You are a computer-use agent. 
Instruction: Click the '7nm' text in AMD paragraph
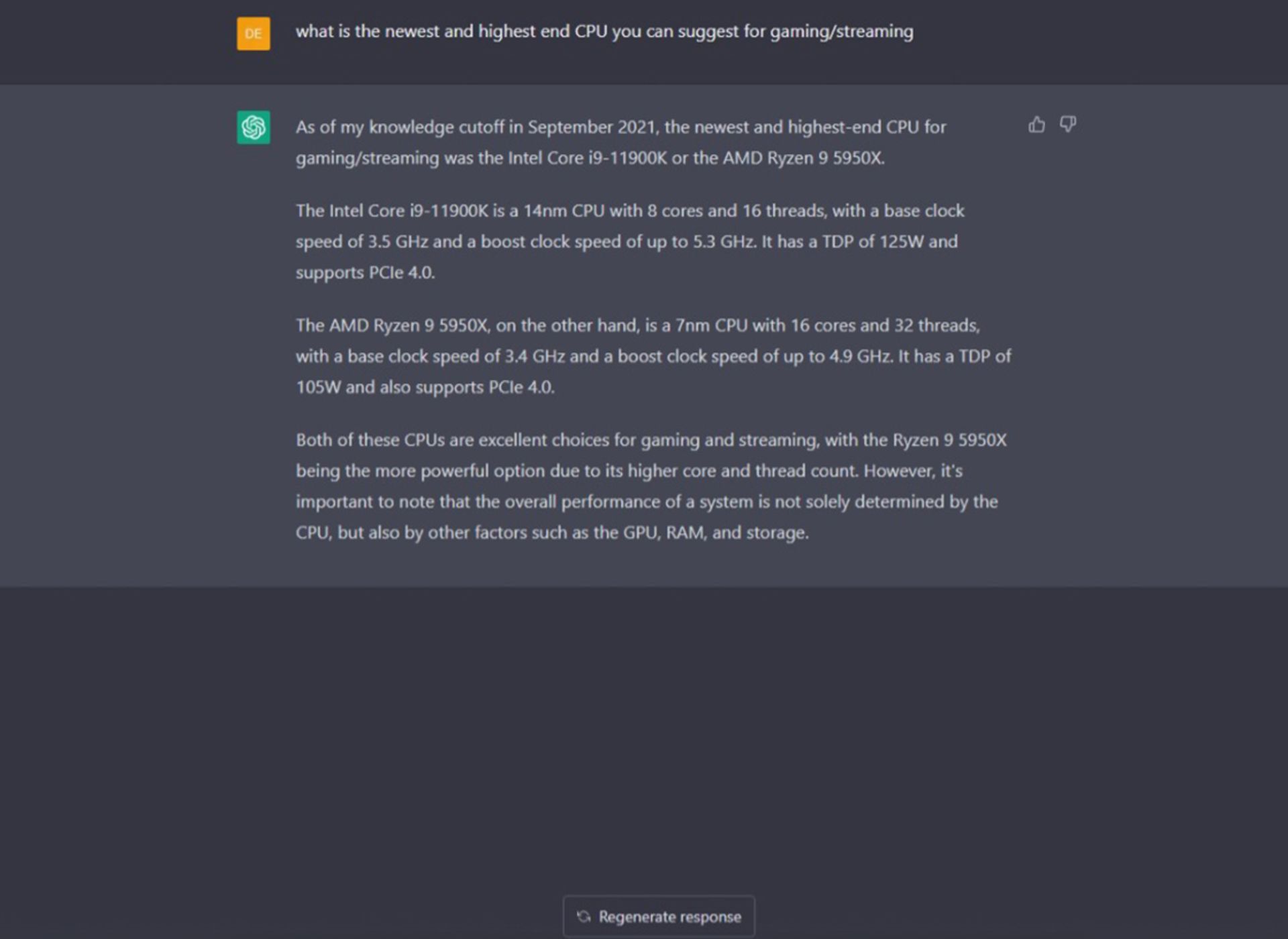tap(692, 325)
